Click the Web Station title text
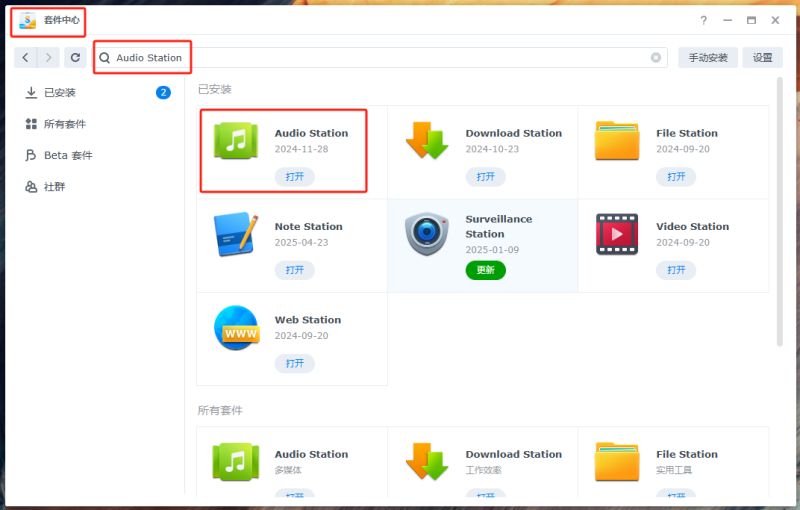Viewport: 800px width, 510px height. (x=308, y=320)
